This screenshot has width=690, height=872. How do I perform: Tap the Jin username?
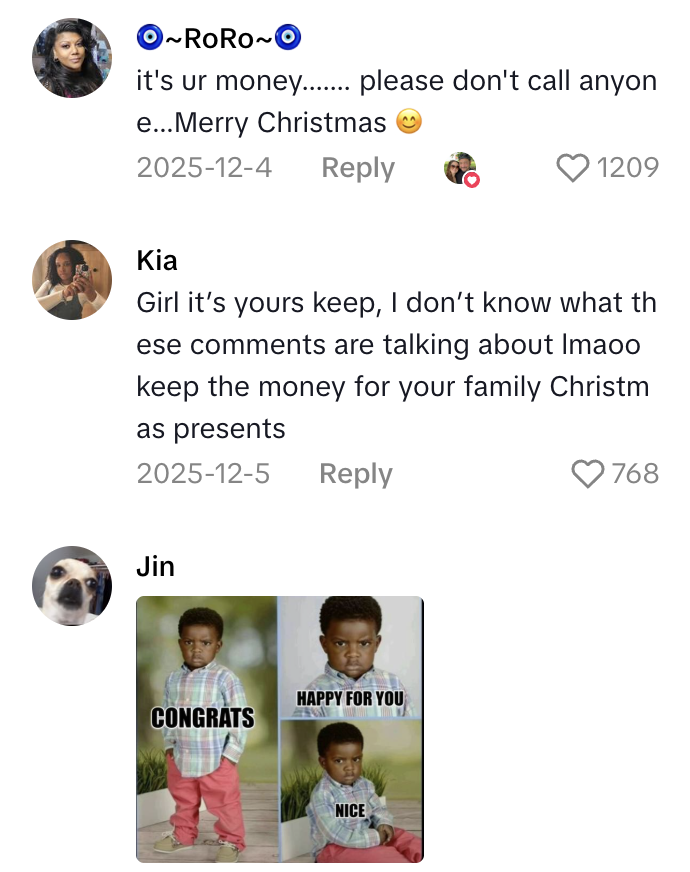pyautogui.click(x=155, y=567)
